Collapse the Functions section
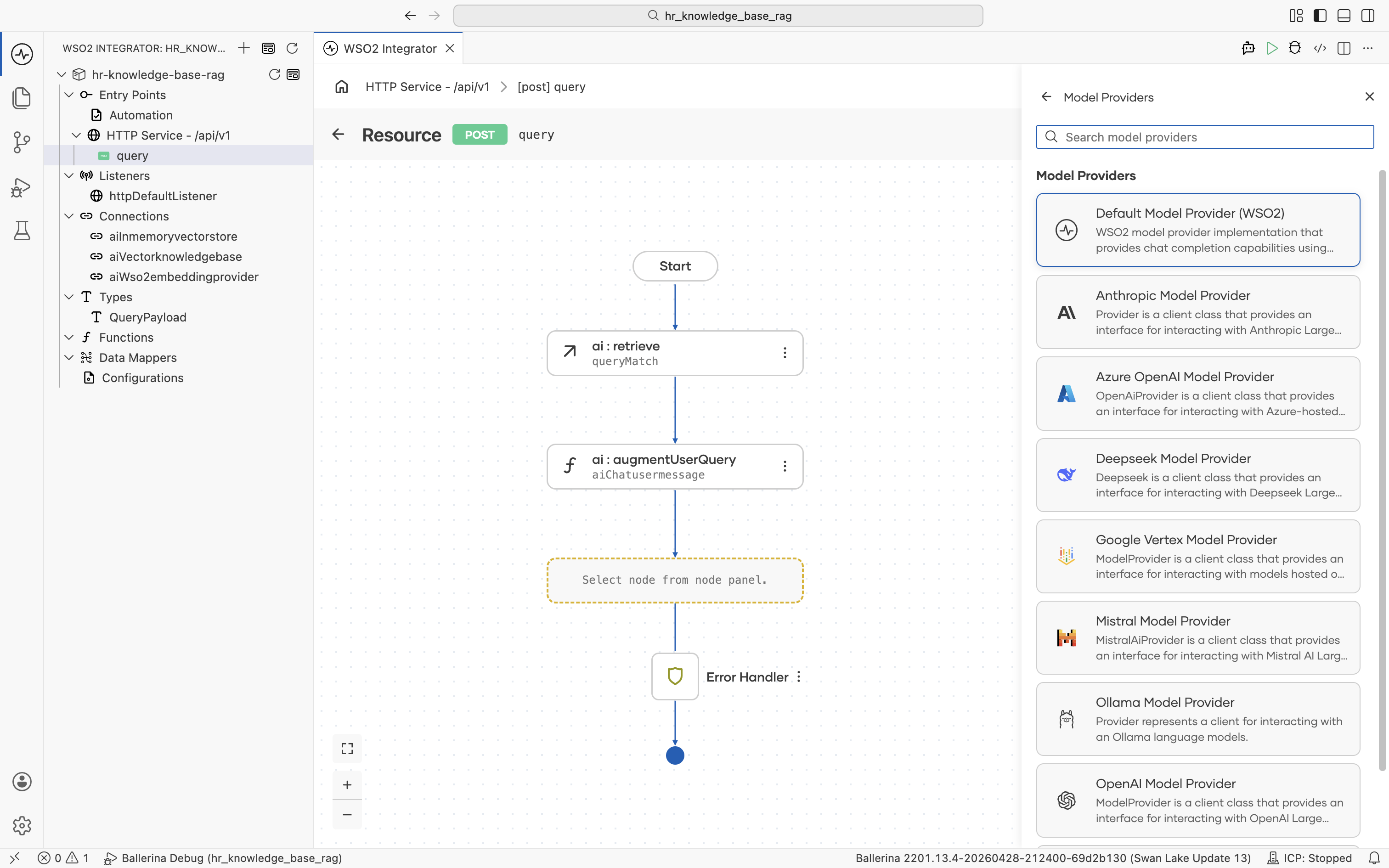The height and width of the screenshot is (868, 1389). click(x=69, y=338)
